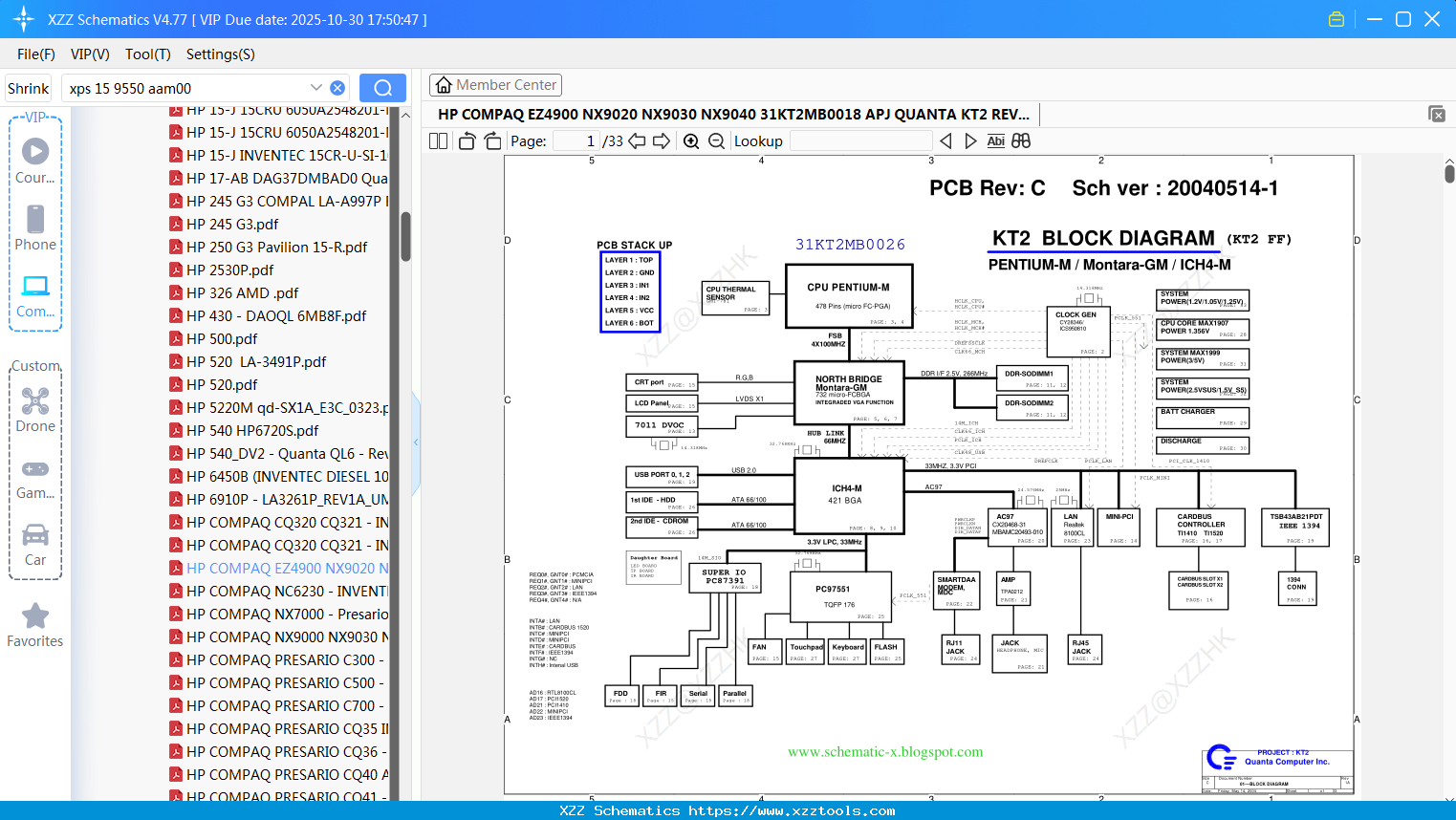Open HP COMPAQ NX7000 - Presario file
Image resolution: width=1456 pixels, height=820 pixels.
point(278,614)
